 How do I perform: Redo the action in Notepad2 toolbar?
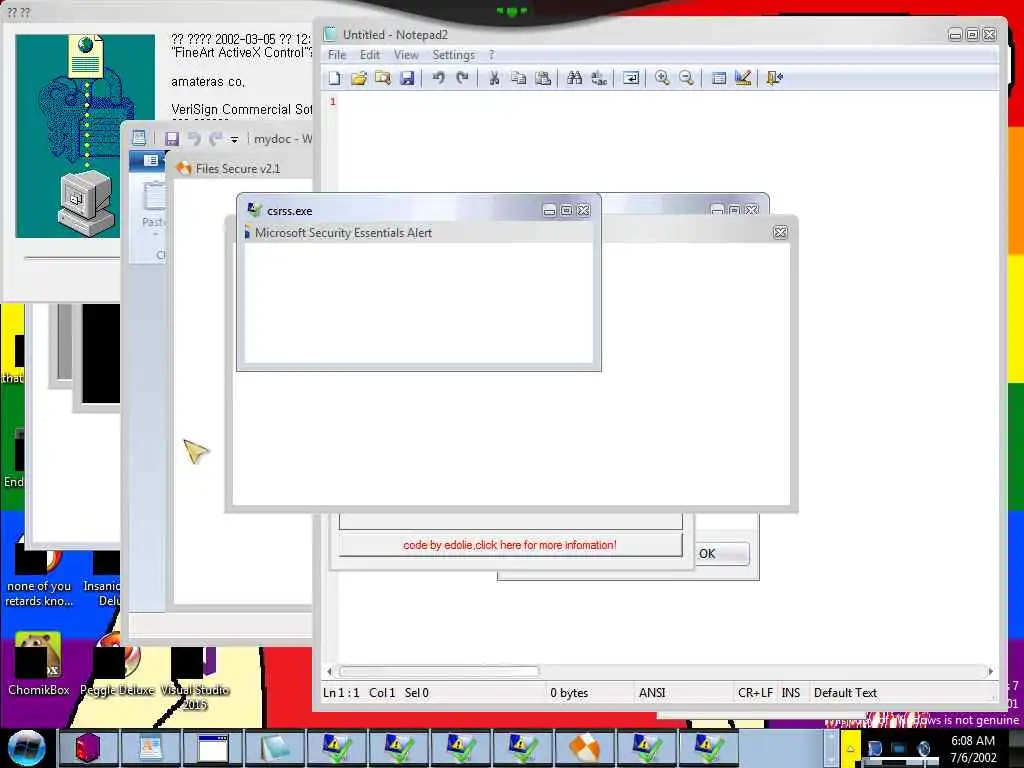click(x=462, y=78)
